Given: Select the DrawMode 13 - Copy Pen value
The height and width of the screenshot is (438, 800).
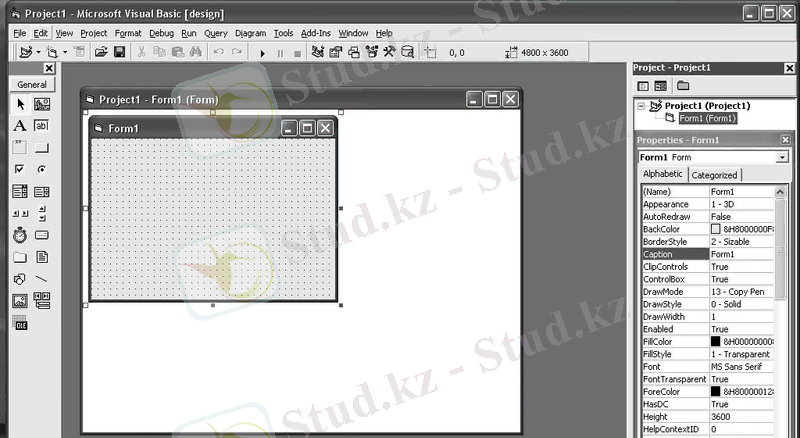Looking at the screenshot, I should [742, 292].
